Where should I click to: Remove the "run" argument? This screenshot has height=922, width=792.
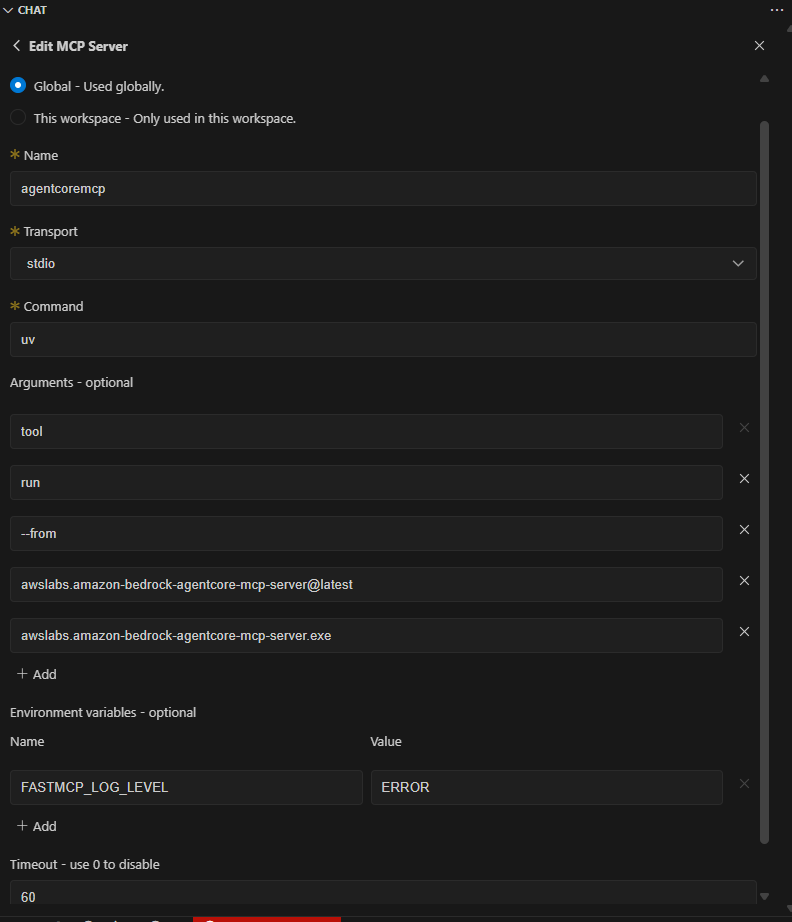(744, 479)
